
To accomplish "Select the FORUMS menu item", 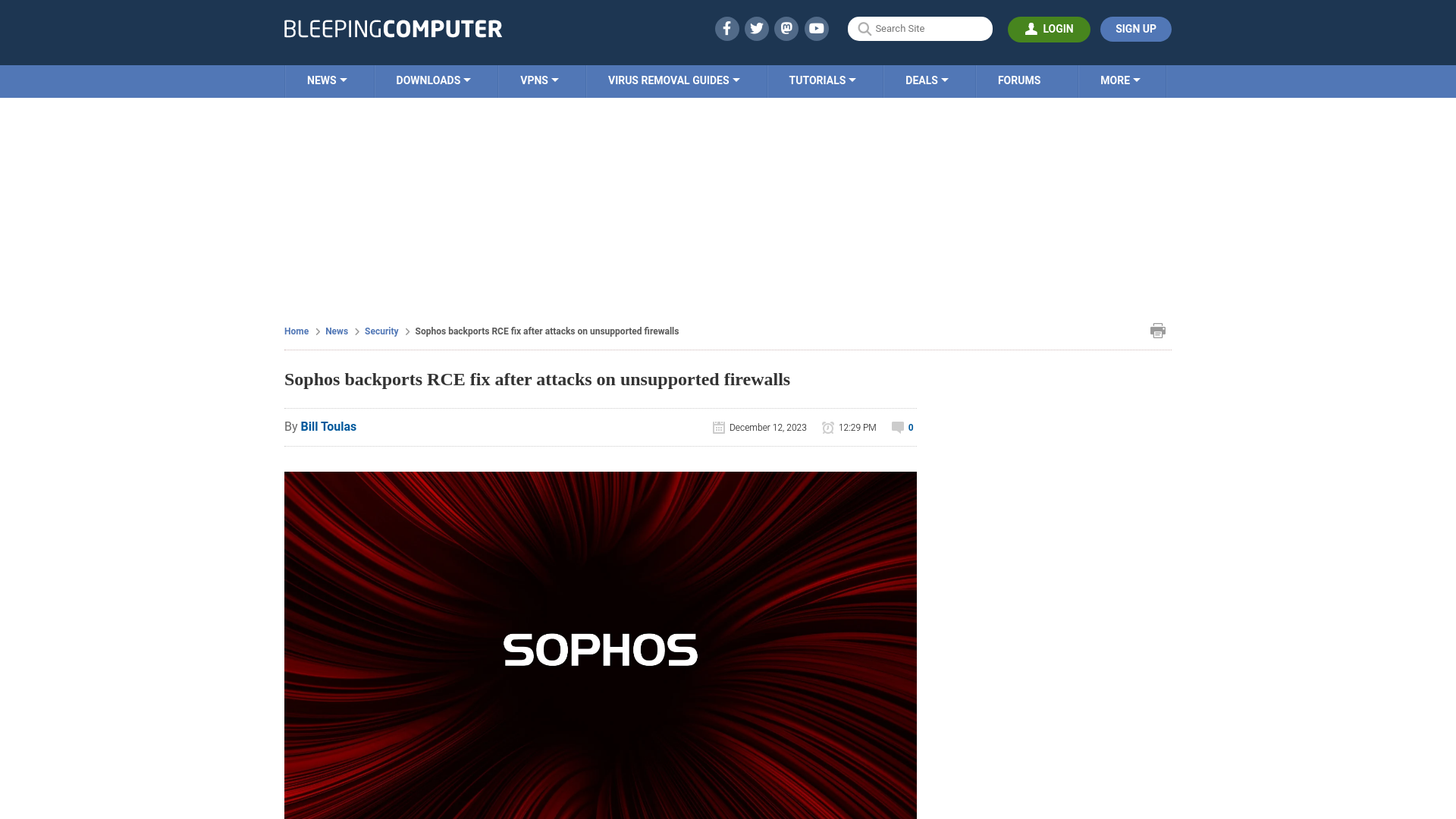I will tap(1019, 81).
